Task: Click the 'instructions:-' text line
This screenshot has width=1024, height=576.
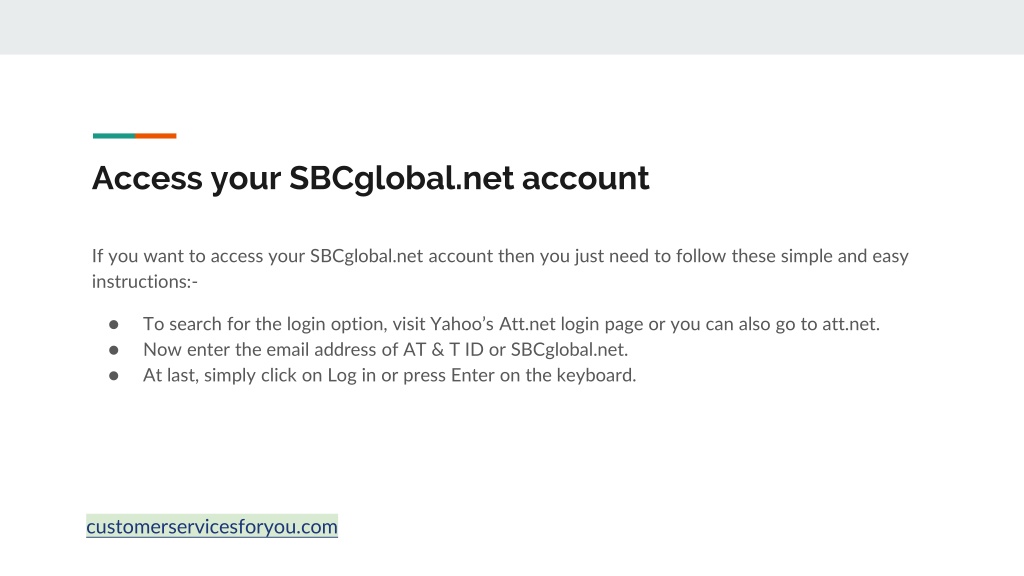Action: (144, 281)
